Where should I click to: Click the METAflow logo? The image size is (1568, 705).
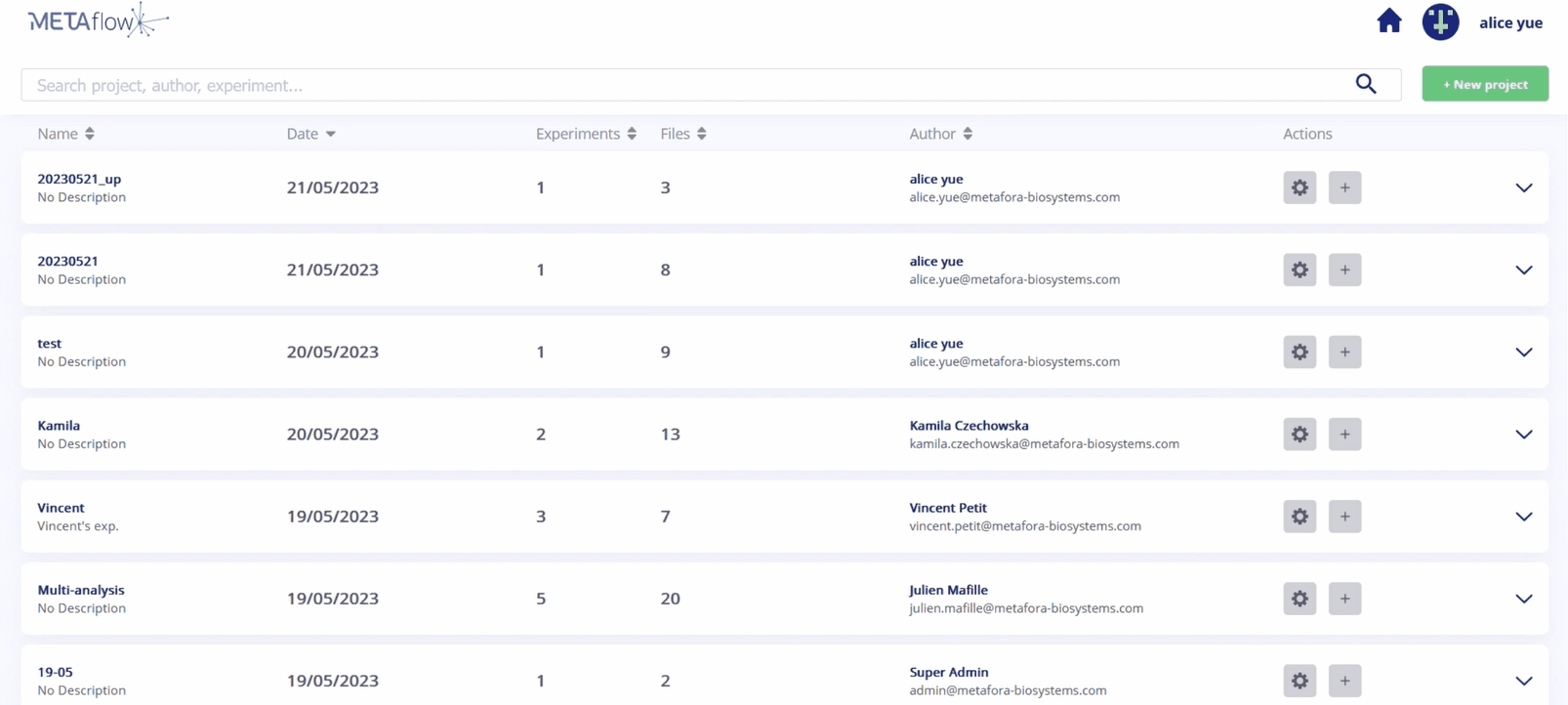pos(98,21)
